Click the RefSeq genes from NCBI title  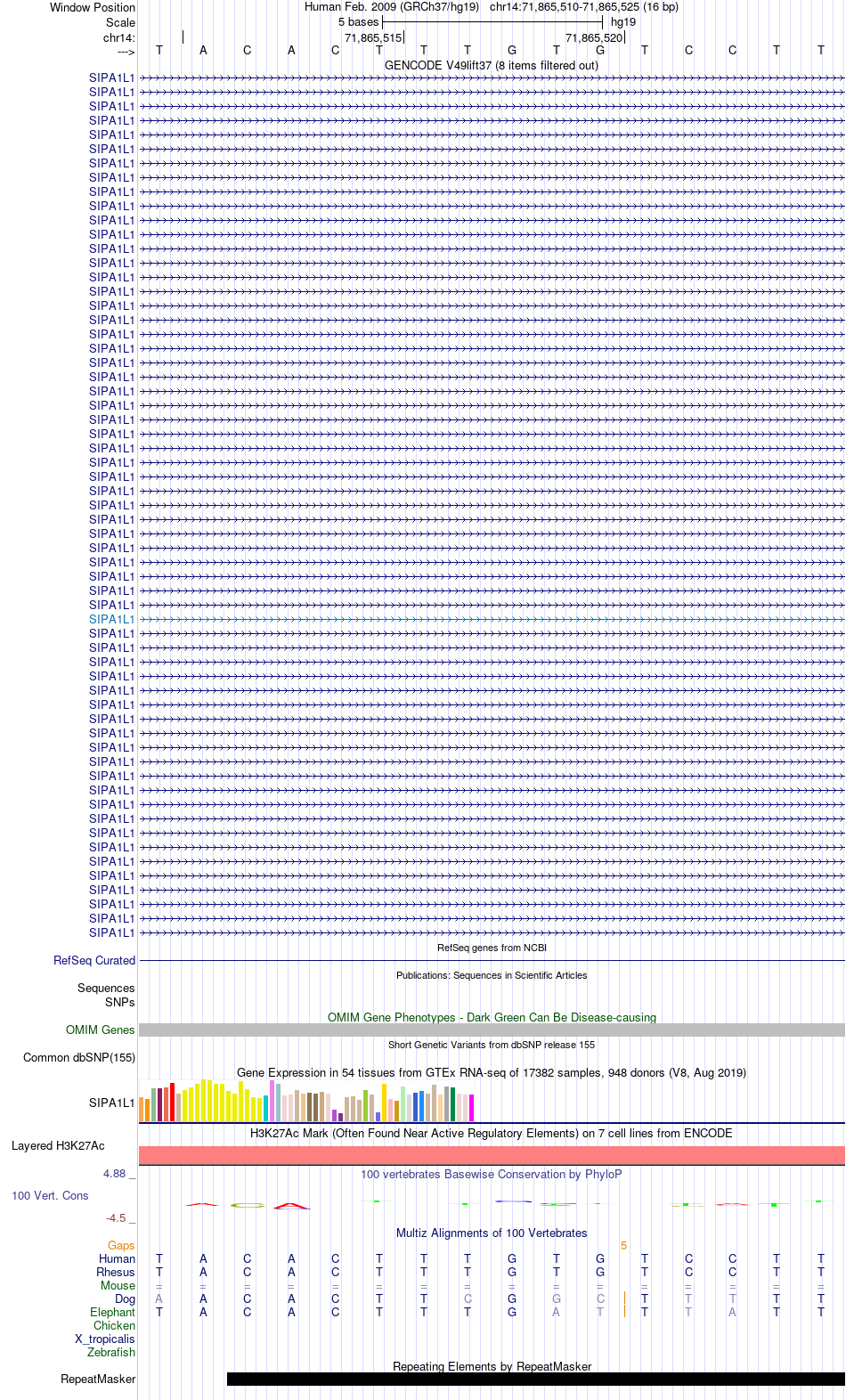(x=492, y=948)
